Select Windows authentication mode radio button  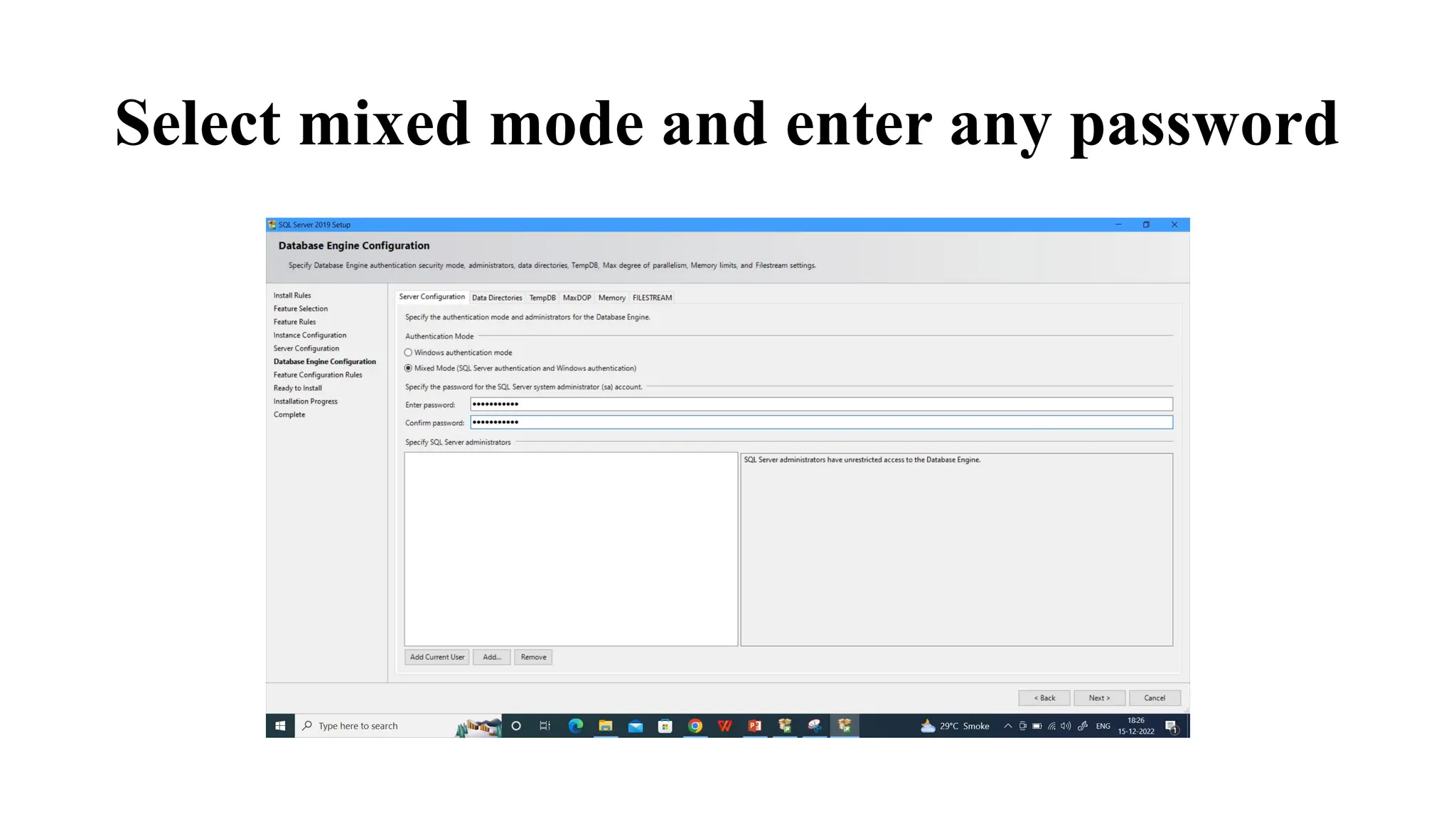(408, 353)
